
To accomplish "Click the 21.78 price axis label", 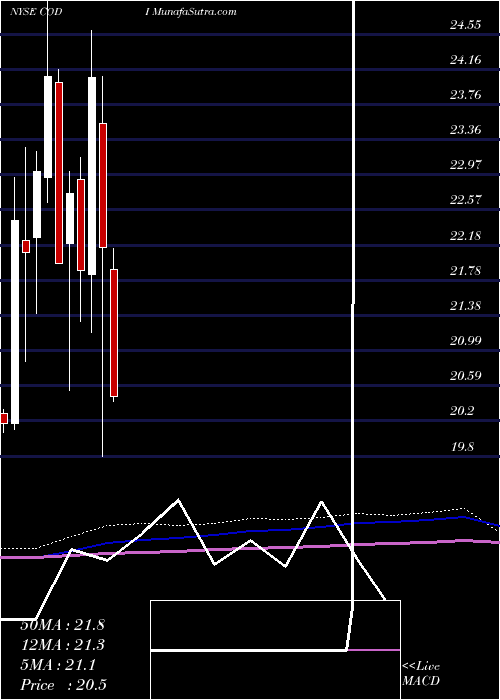I will pos(465,271).
